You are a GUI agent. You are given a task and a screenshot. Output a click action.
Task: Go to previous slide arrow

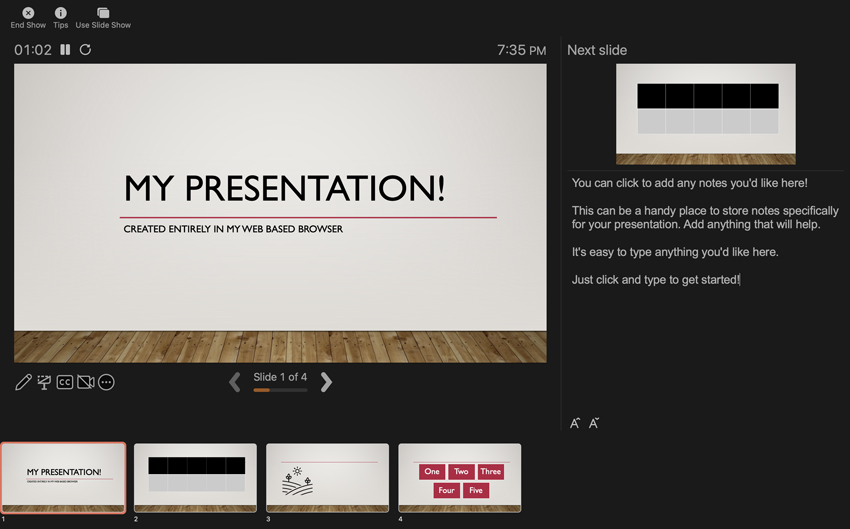click(235, 382)
